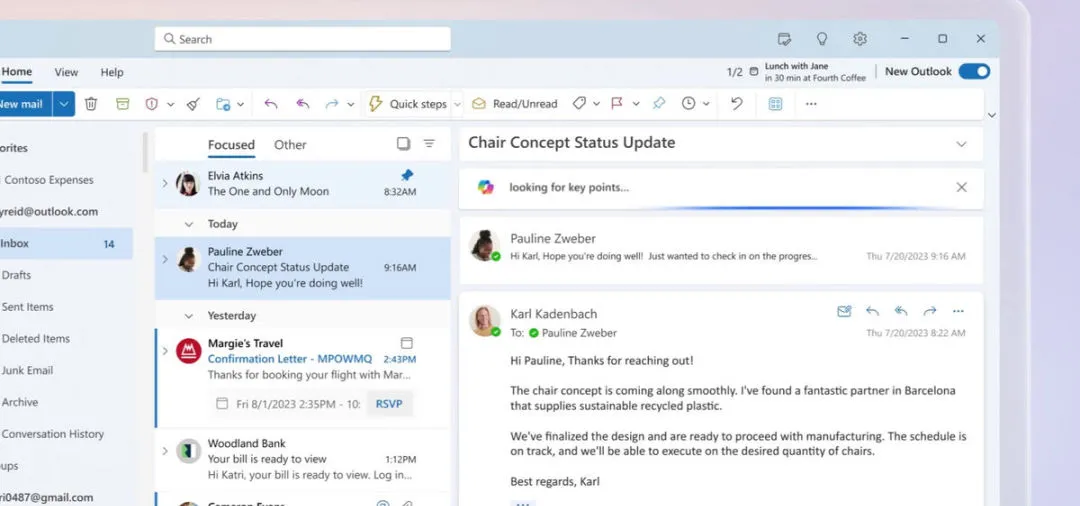Open the My Day calendar icon in title bar

[784, 39]
